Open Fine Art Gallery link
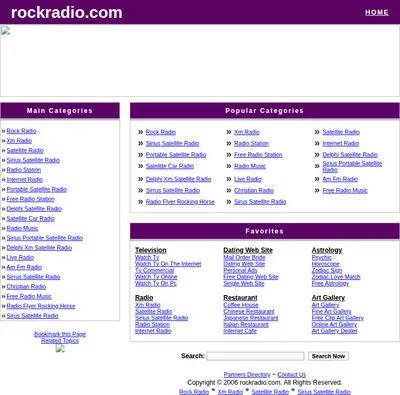This screenshot has height=395, width=400. [332, 312]
